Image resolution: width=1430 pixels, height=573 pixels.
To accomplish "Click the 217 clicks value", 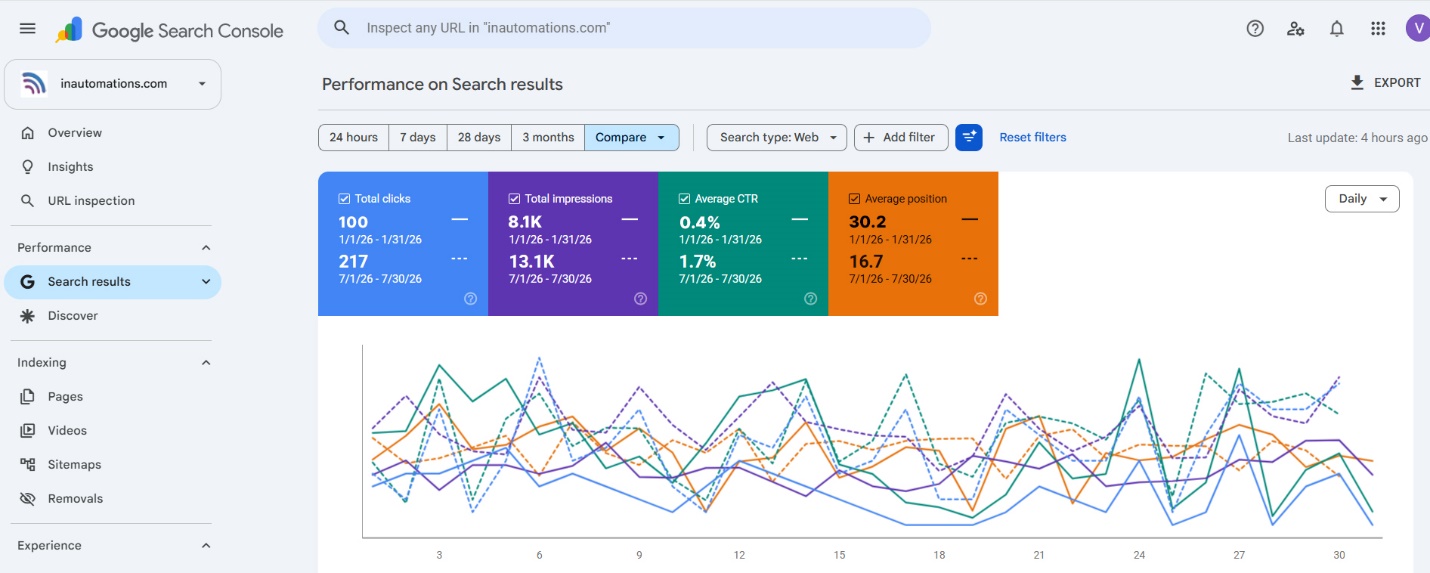I will (x=353, y=262).
